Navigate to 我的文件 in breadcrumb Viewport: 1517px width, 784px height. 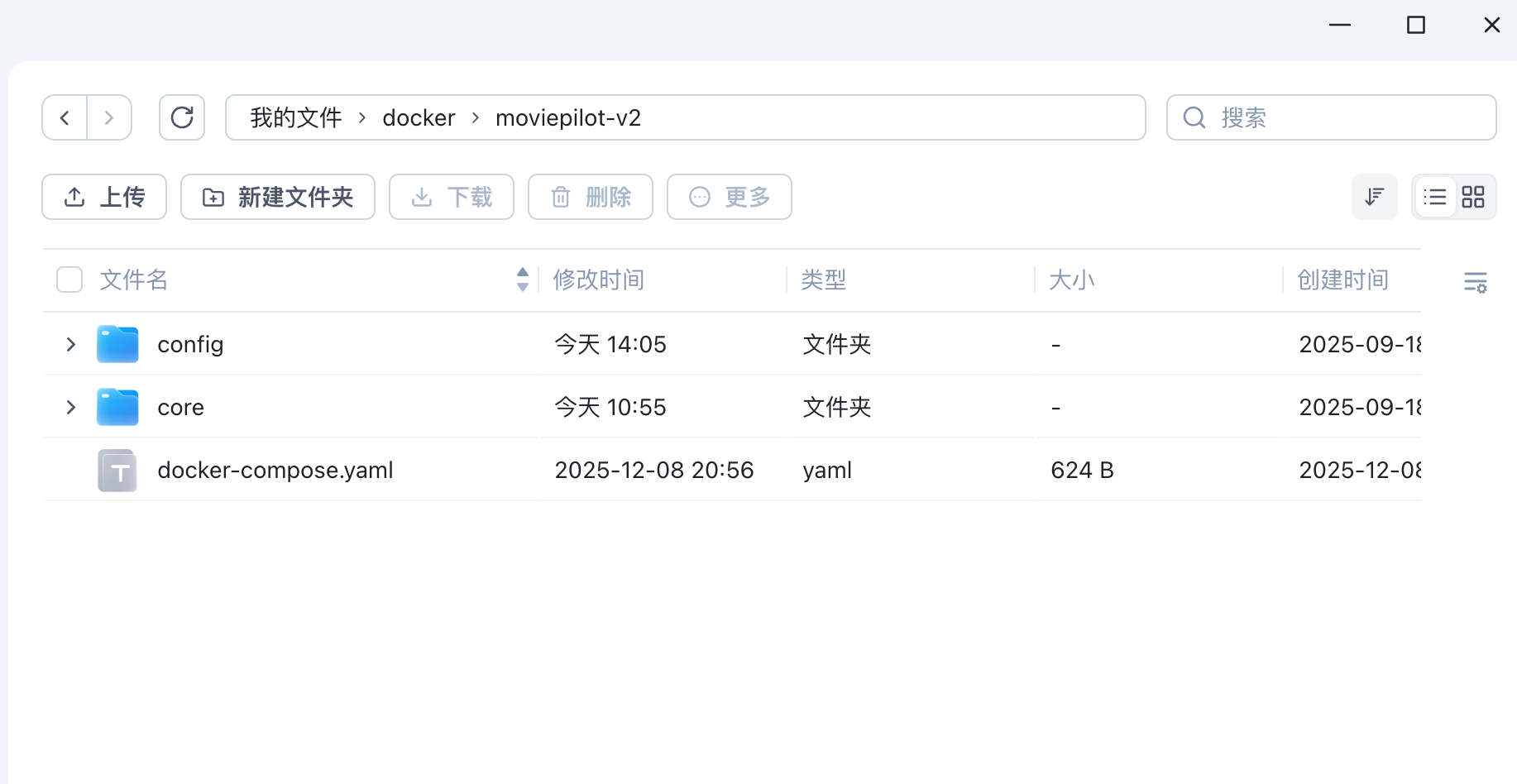pyautogui.click(x=295, y=117)
